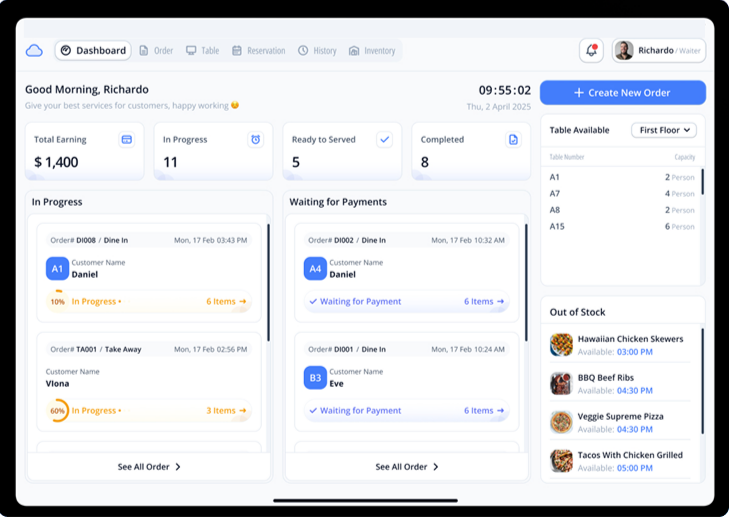Screen dimensions: 730x518
Task: Click the 60% progress ring on order TA001
Action: 57,410
